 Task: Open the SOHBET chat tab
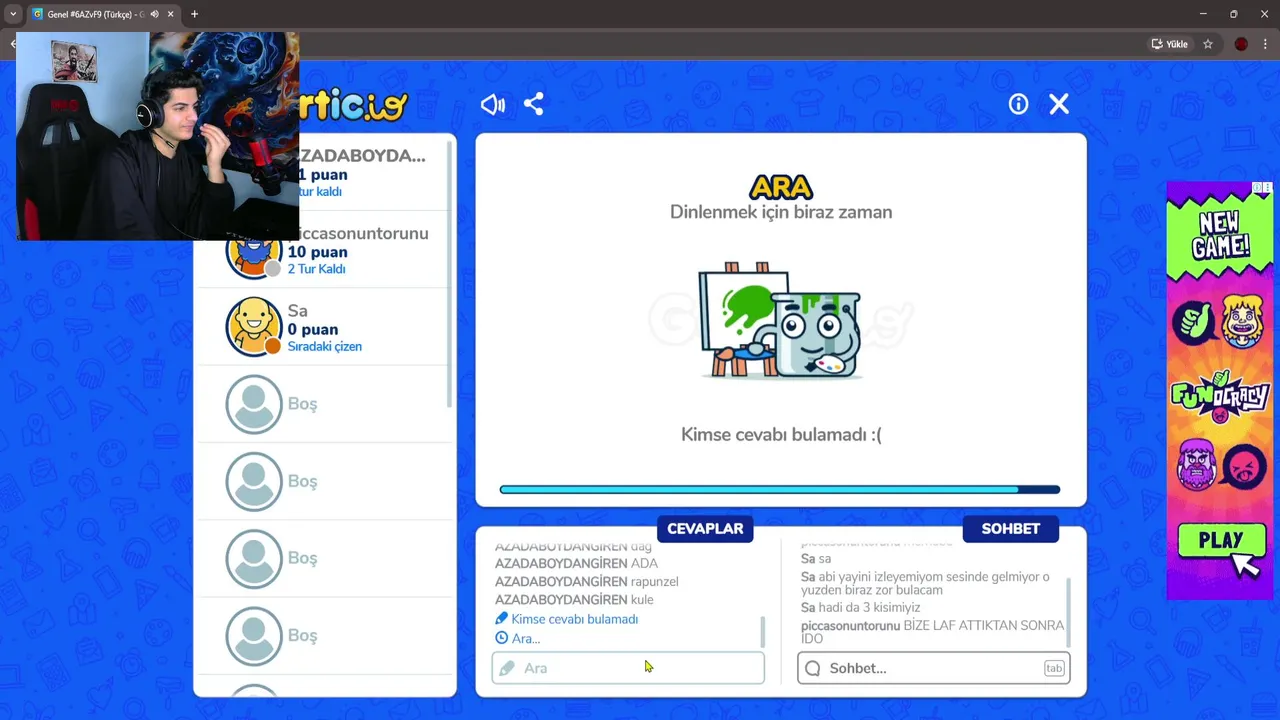click(1010, 528)
